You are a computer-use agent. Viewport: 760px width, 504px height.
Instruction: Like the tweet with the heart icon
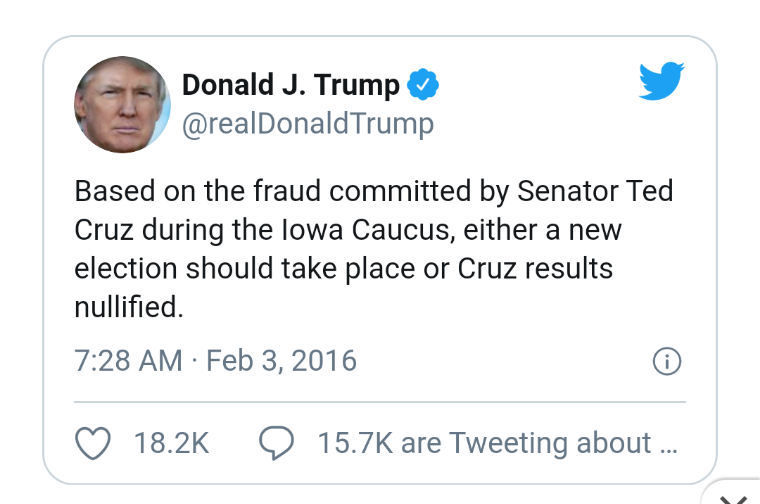pos(93,443)
